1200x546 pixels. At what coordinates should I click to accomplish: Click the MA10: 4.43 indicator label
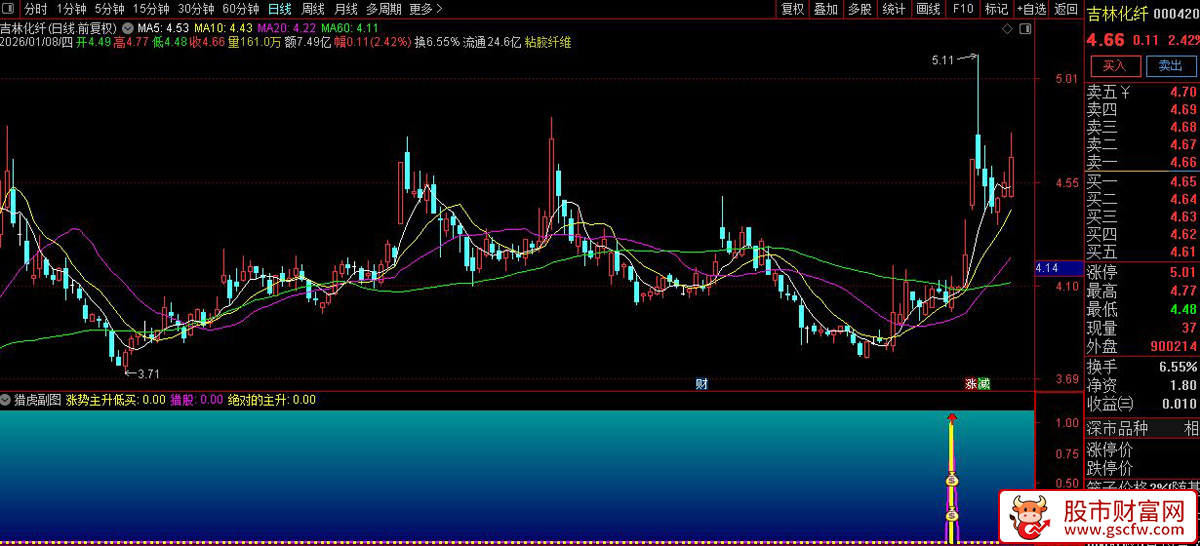223,28
